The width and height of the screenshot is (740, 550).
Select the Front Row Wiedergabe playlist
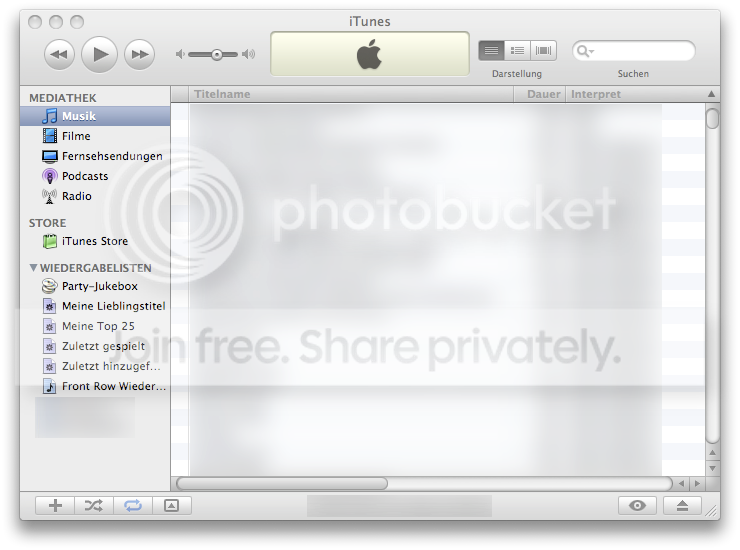(95, 386)
